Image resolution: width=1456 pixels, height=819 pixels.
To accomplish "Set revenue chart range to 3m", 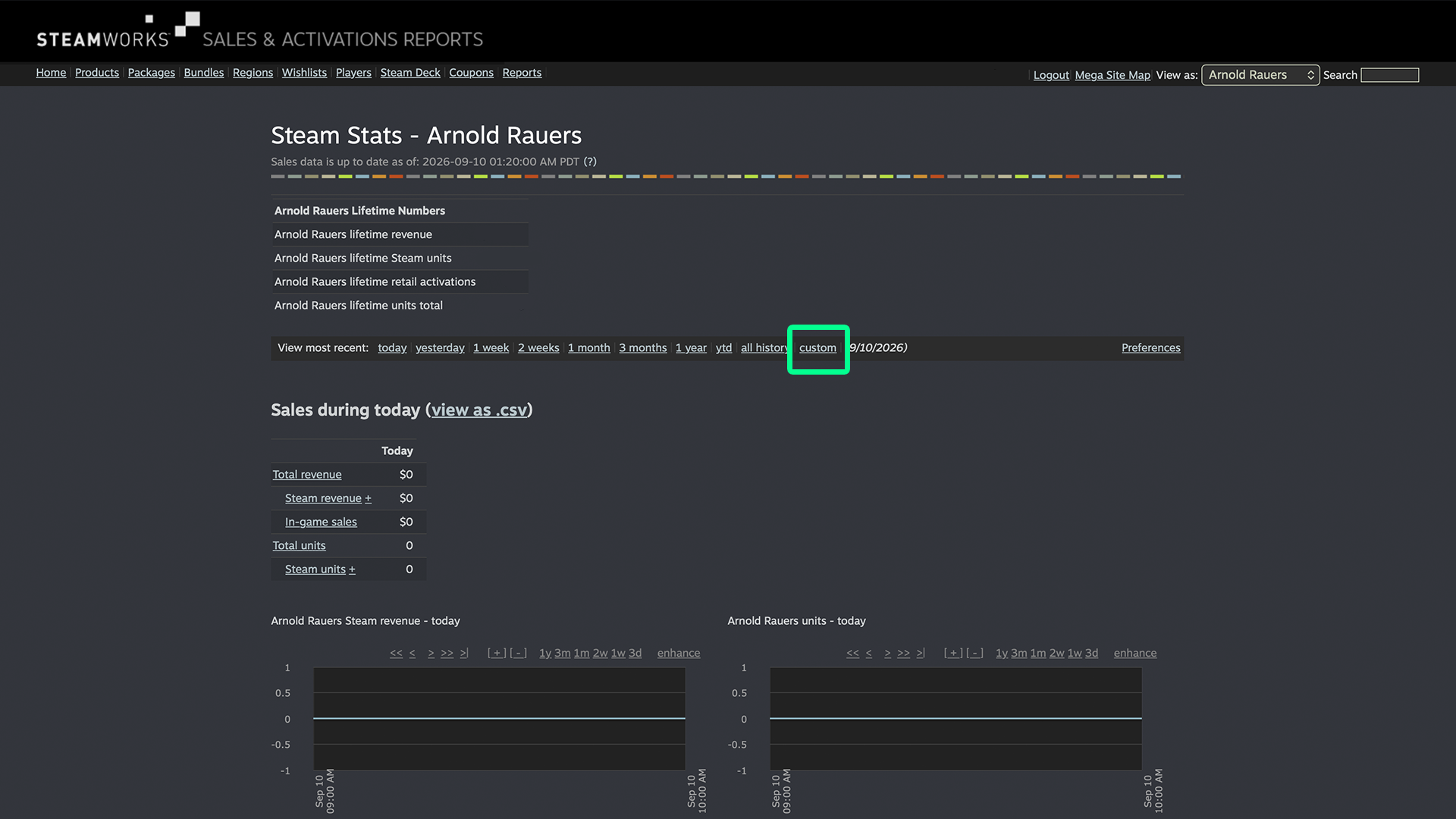I will pyautogui.click(x=563, y=653).
